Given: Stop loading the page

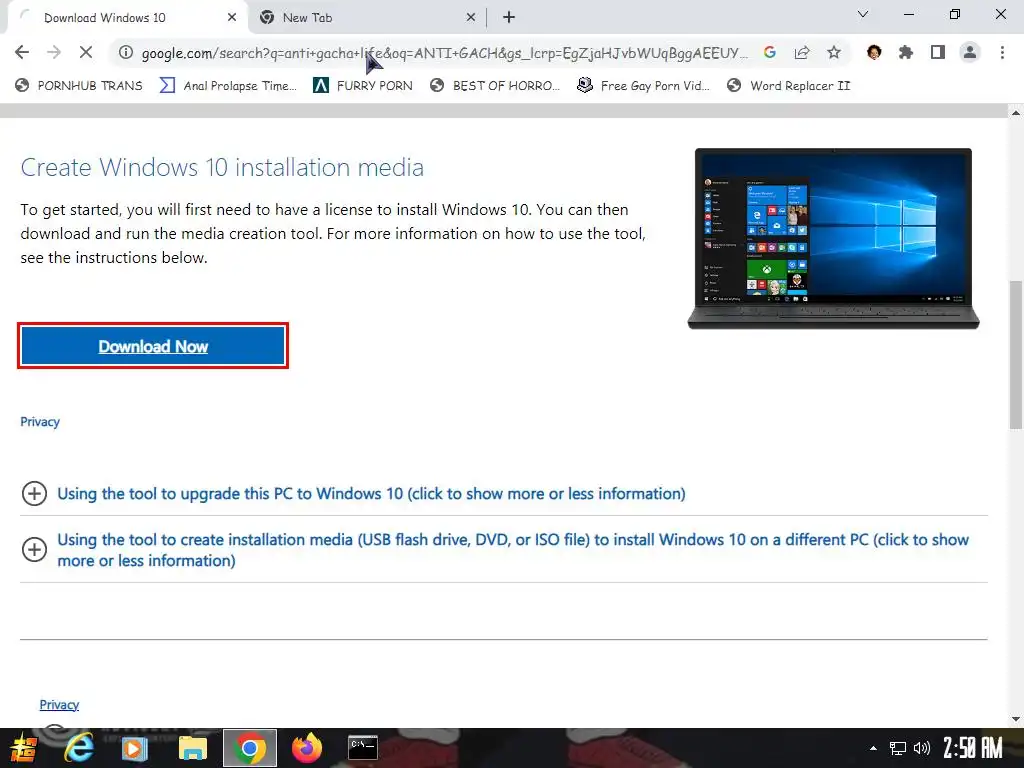Looking at the screenshot, I should [86, 52].
